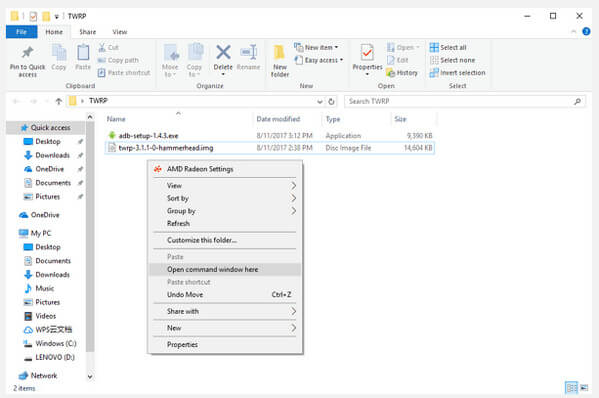
Task: Click the Select none option
Action: (453, 60)
